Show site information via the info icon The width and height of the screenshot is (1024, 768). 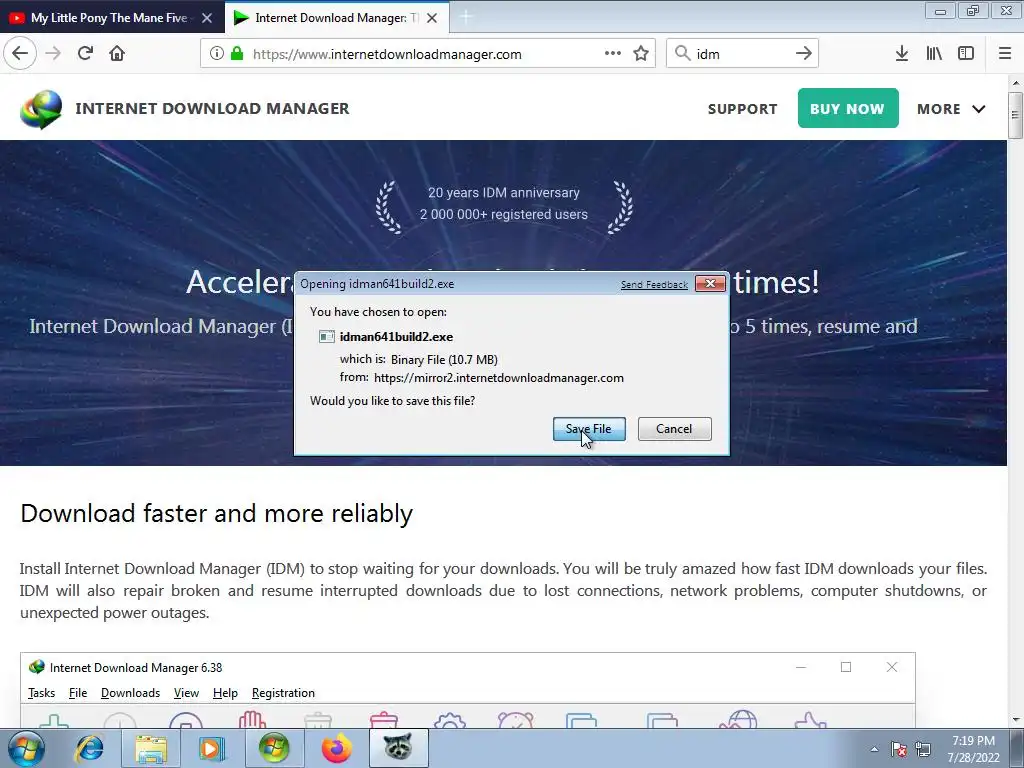(x=217, y=53)
